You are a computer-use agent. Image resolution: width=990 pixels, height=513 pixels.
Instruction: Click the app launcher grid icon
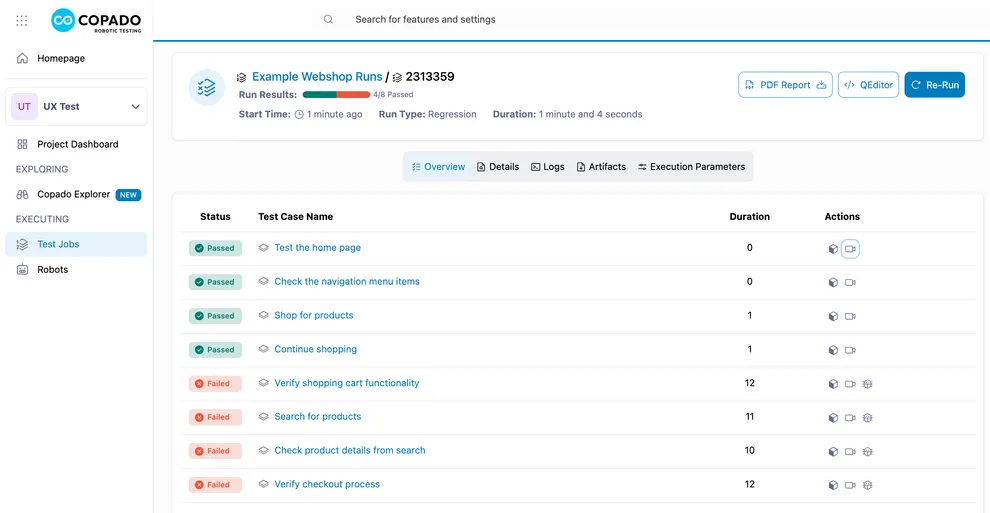pos(22,20)
